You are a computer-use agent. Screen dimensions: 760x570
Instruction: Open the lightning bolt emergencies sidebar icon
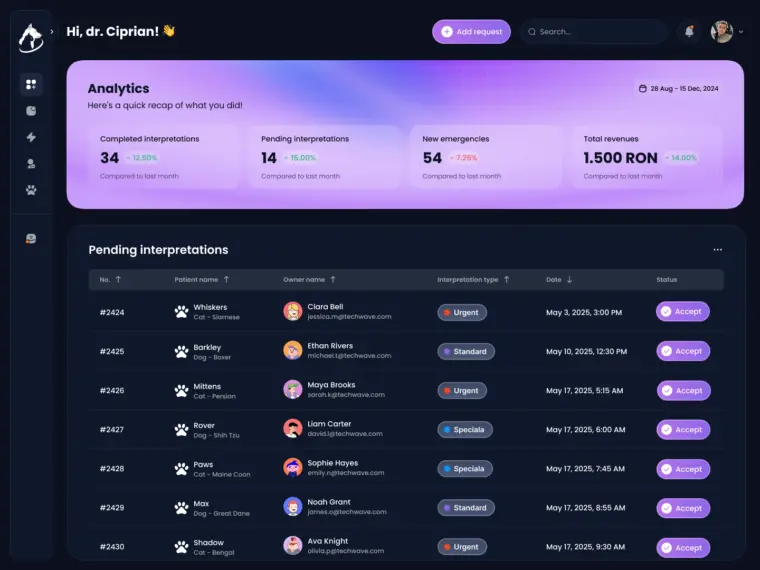point(31,137)
